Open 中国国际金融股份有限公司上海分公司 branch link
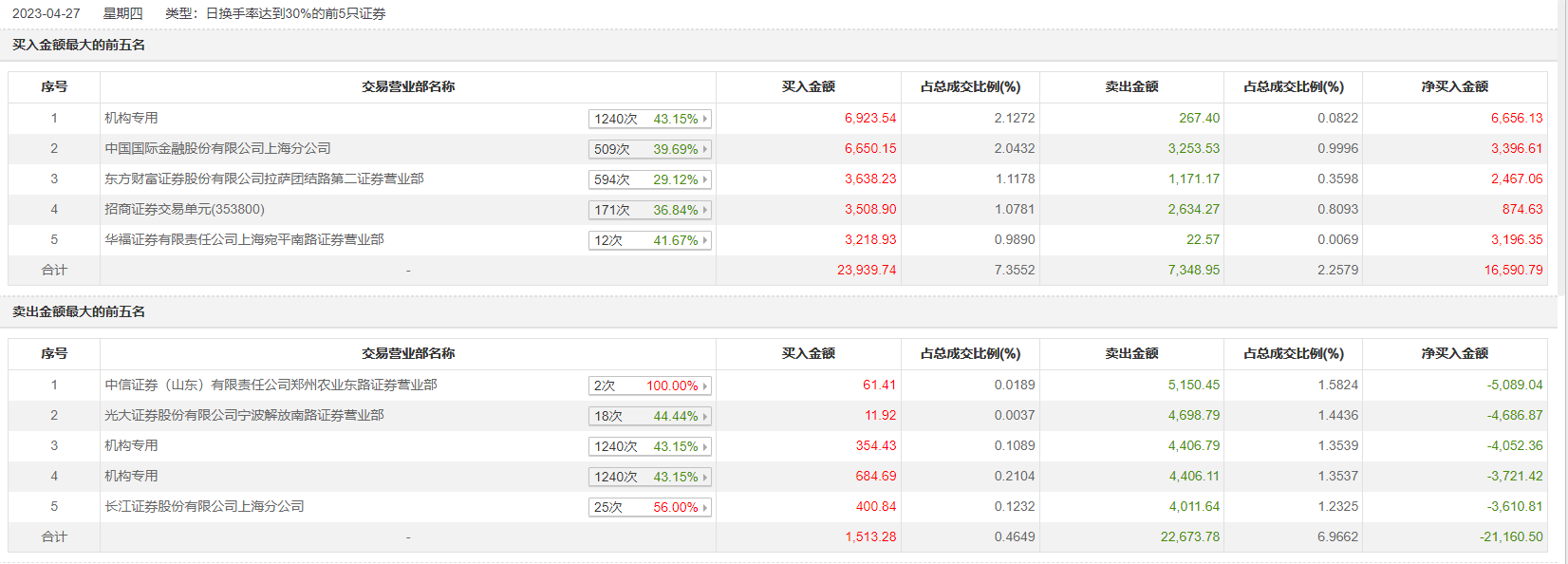The height and width of the screenshot is (564, 1568). click(217, 149)
